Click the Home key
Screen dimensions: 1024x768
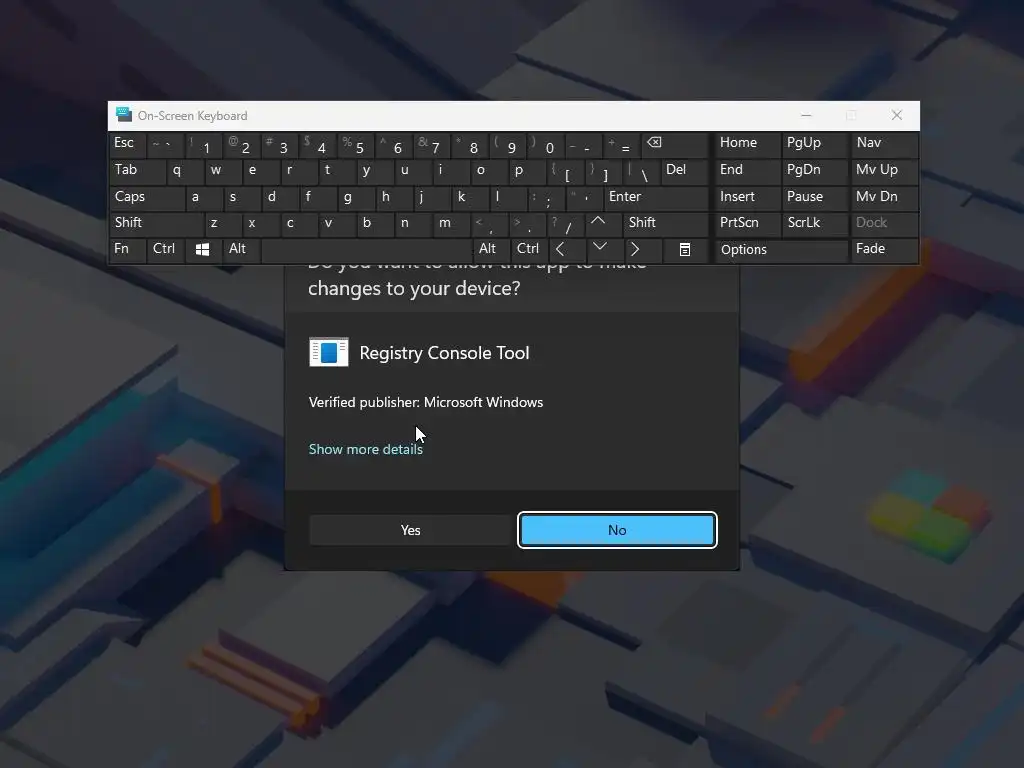(747, 145)
